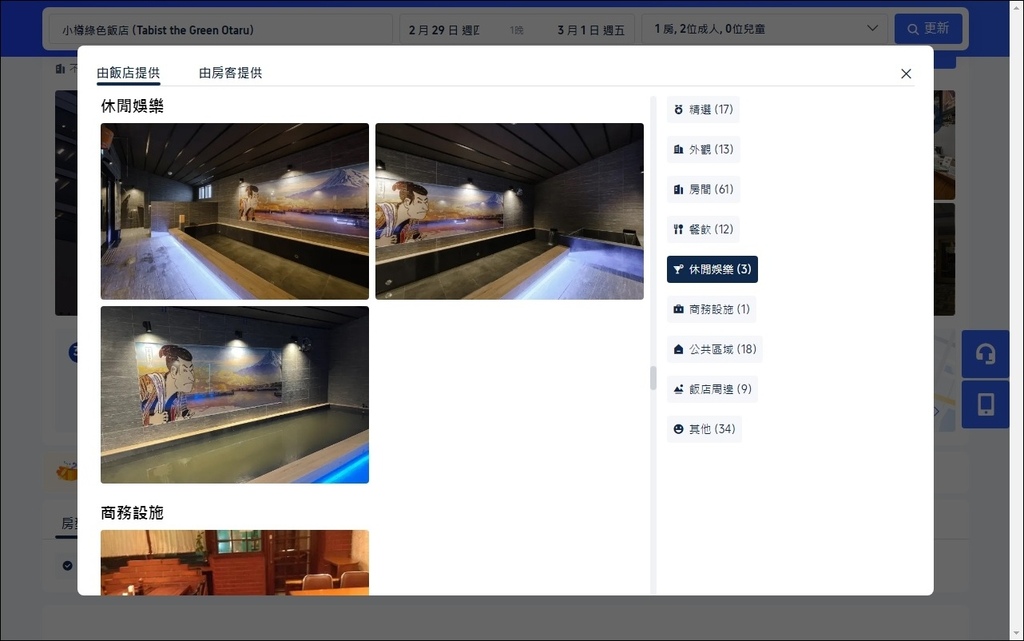Screen dimensions: 1024x641
Task: Open the first bath photo under 休閒娛樂
Action: pos(234,211)
